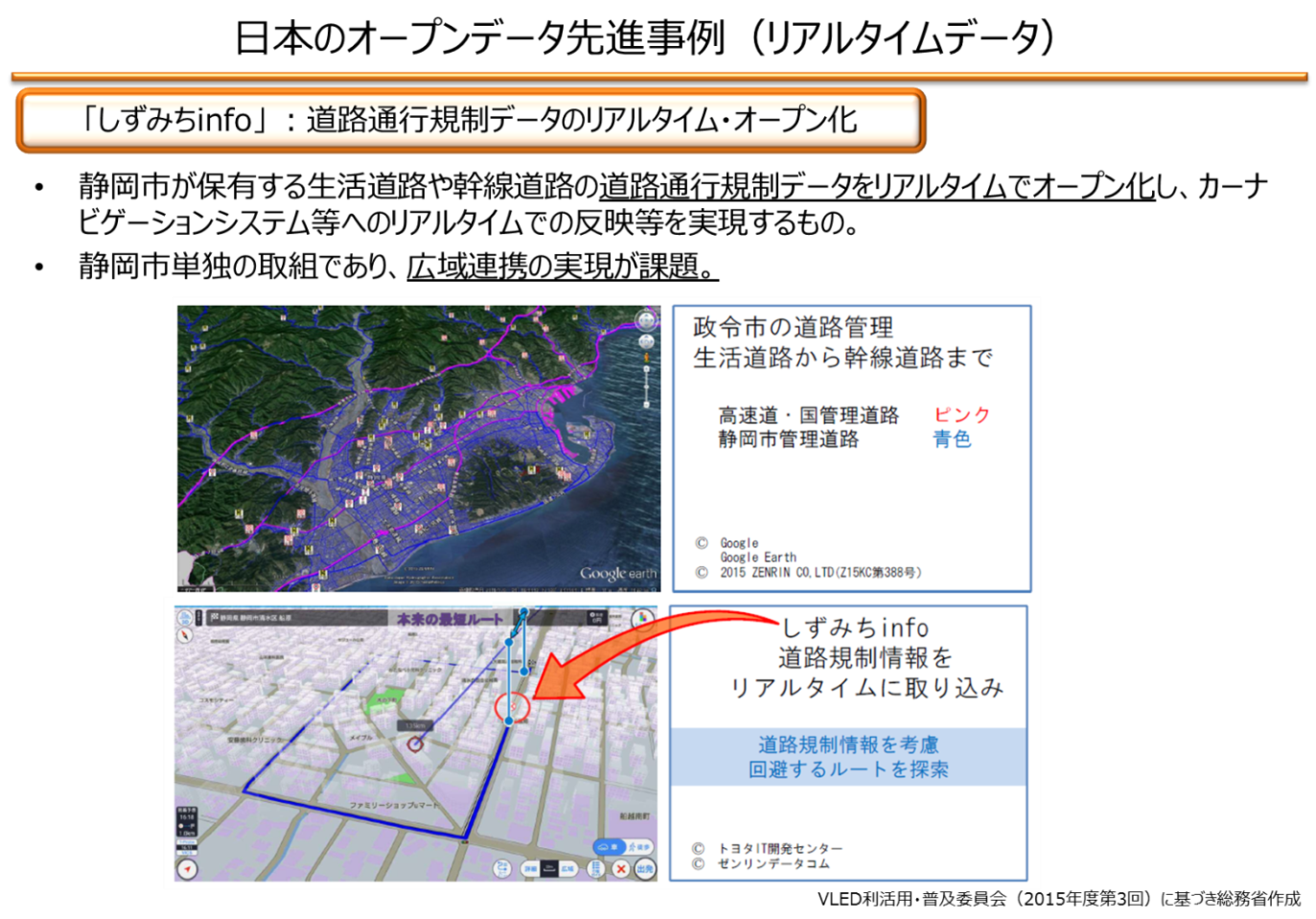Image resolution: width=1316 pixels, height=919 pixels.
Task: Click 広域 to zoom out the map
Action: click(x=569, y=868)
